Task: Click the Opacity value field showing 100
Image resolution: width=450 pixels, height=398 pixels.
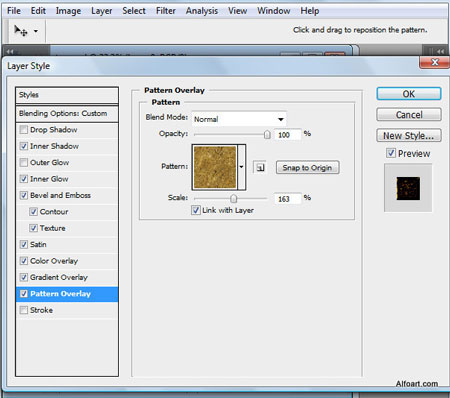Action: (288, 135)
